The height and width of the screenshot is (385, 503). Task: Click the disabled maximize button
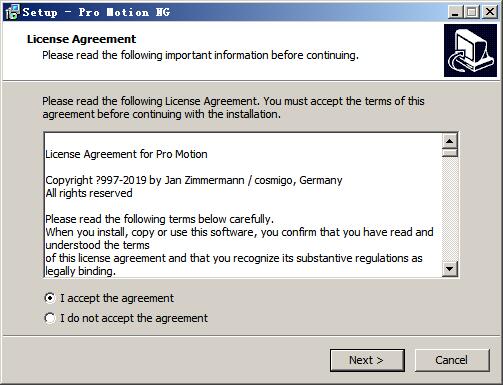[472, 12]
